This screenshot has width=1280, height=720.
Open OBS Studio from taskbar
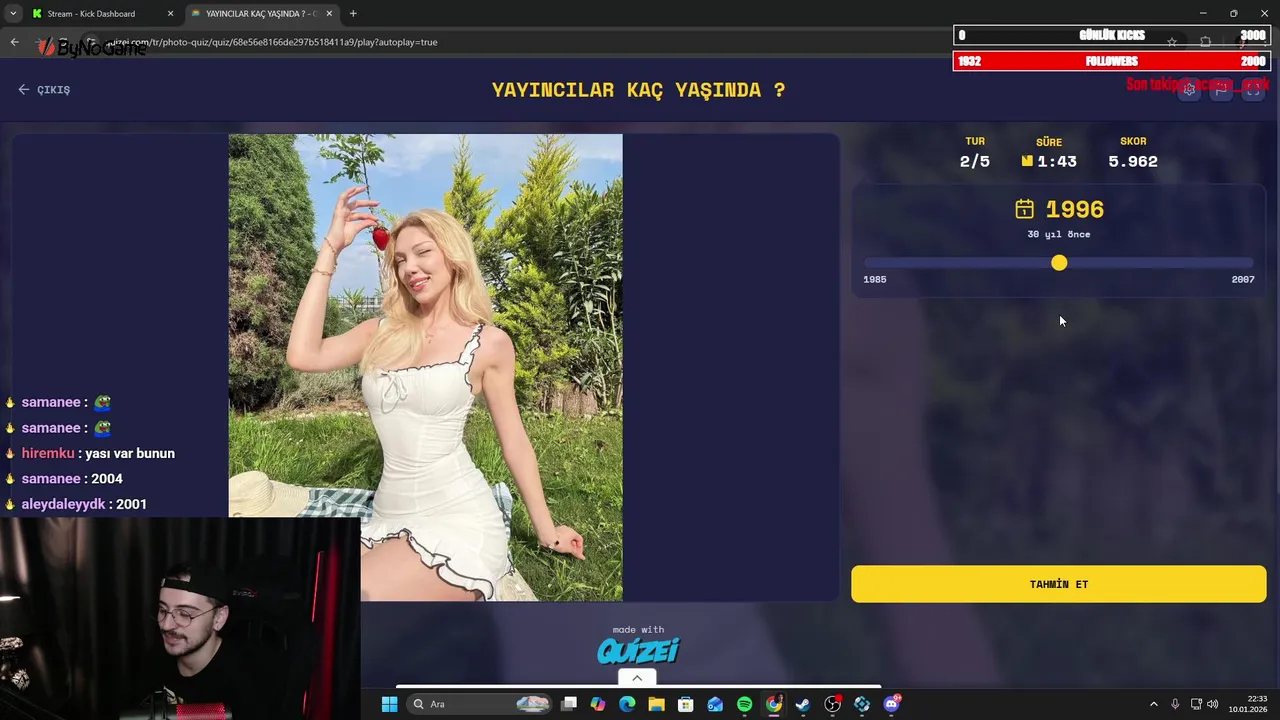coord(833,704)
